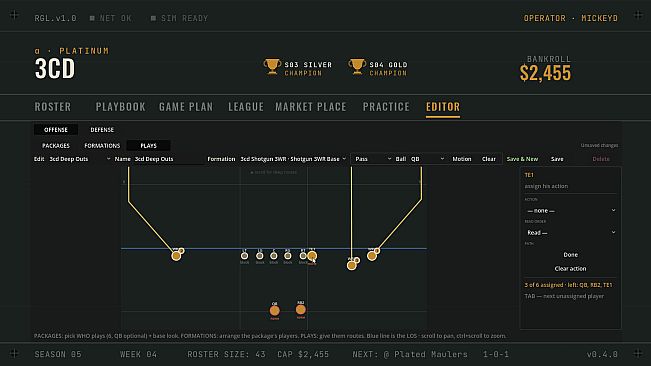Select the RB2 player marker

301,310
